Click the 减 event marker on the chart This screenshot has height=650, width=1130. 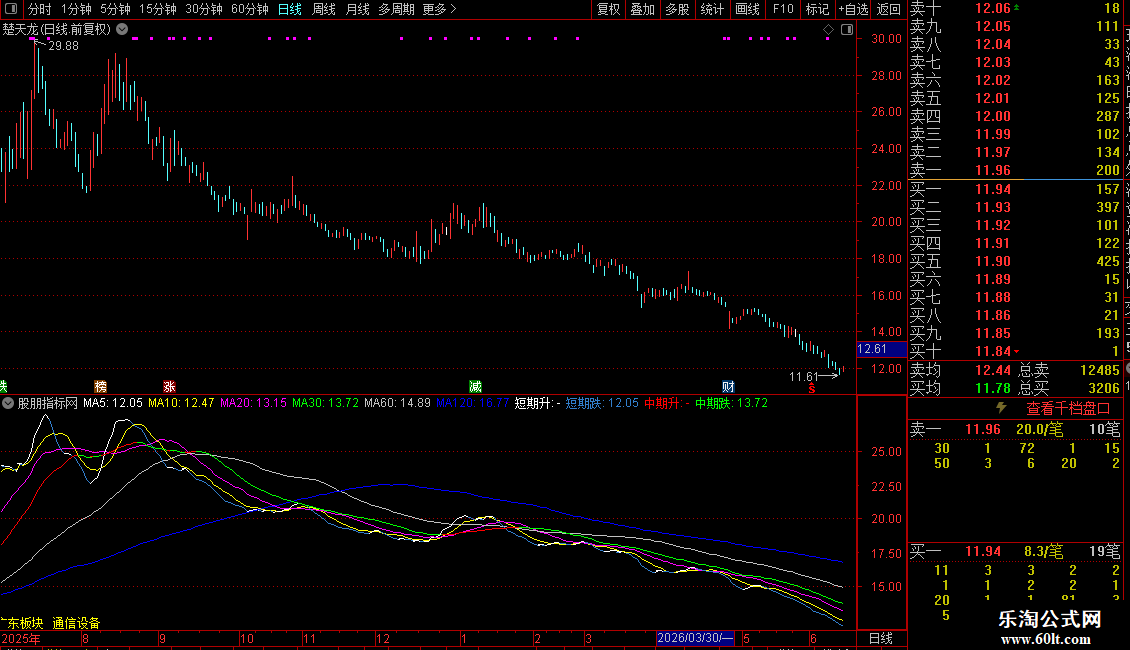coord(476,387)
